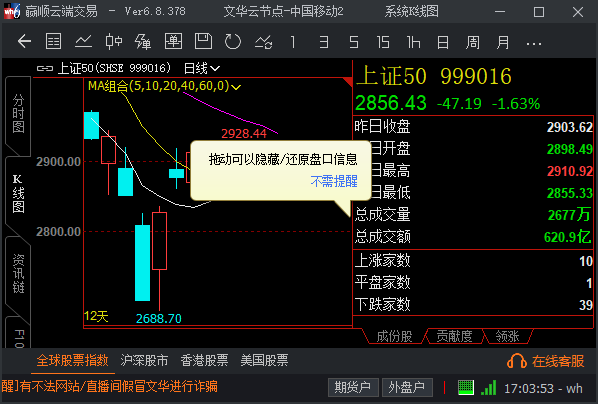Click the green network status monitor icon
Image resolution: width=598 pixels, height=404 pixels.
pyautogui.click(x=465, y=388)
